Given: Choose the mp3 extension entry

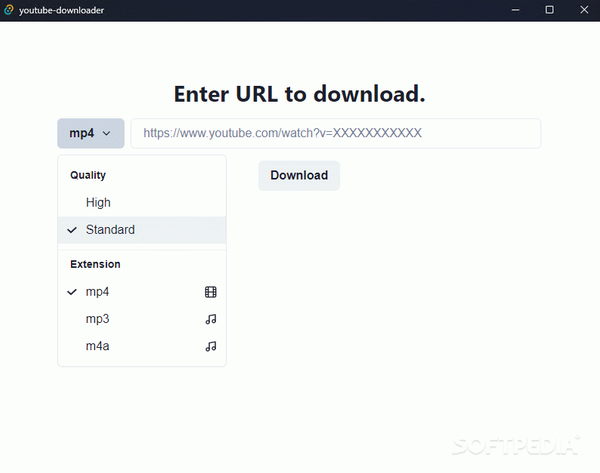Looking at the screenshot, I should (142, 319).
